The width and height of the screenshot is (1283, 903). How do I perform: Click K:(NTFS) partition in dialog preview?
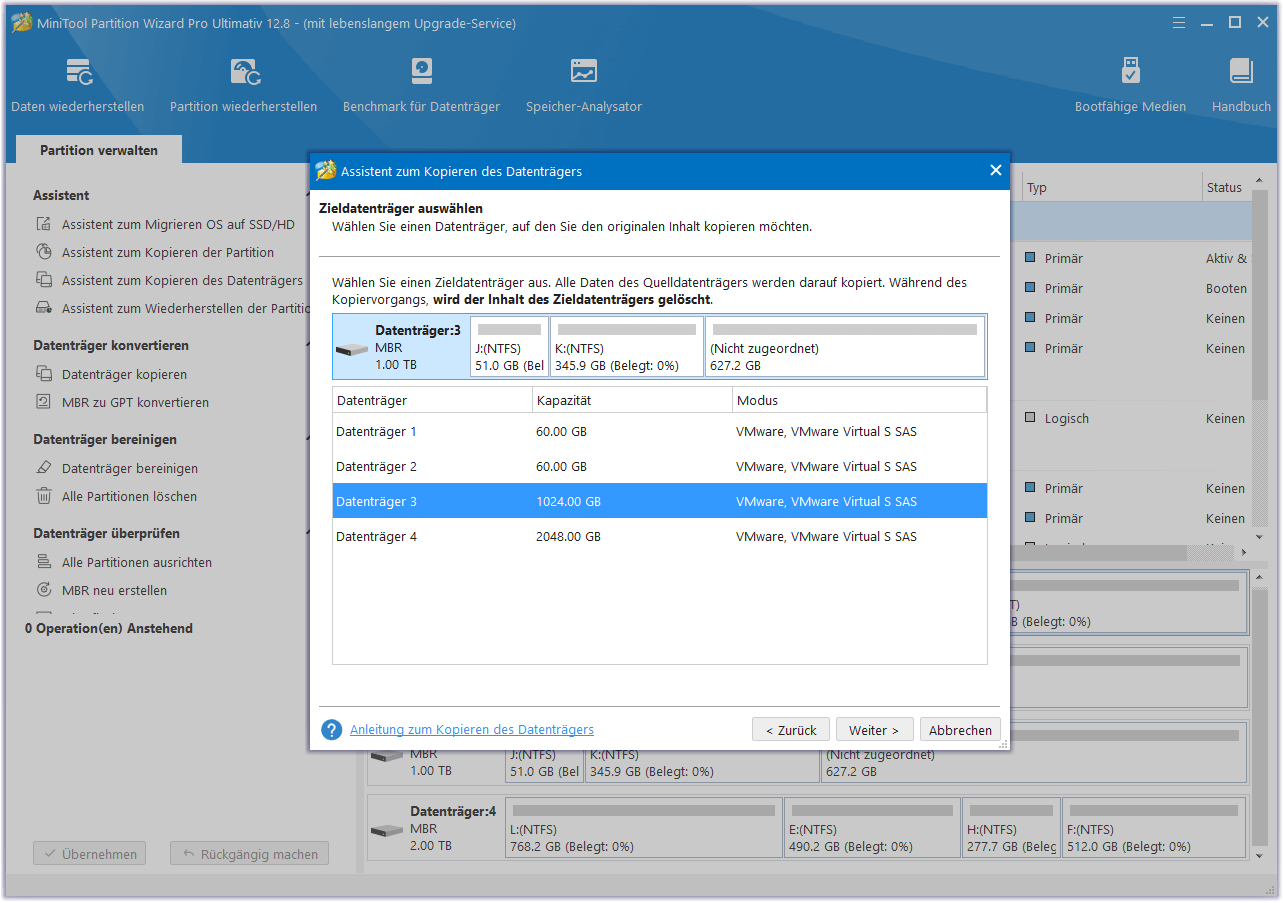(626, 347)
